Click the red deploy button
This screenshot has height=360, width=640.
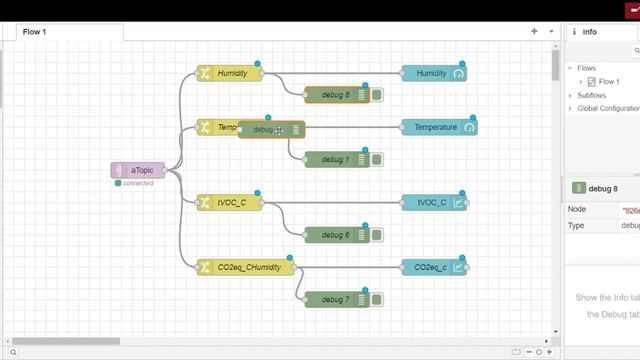(x=632, y=10)
